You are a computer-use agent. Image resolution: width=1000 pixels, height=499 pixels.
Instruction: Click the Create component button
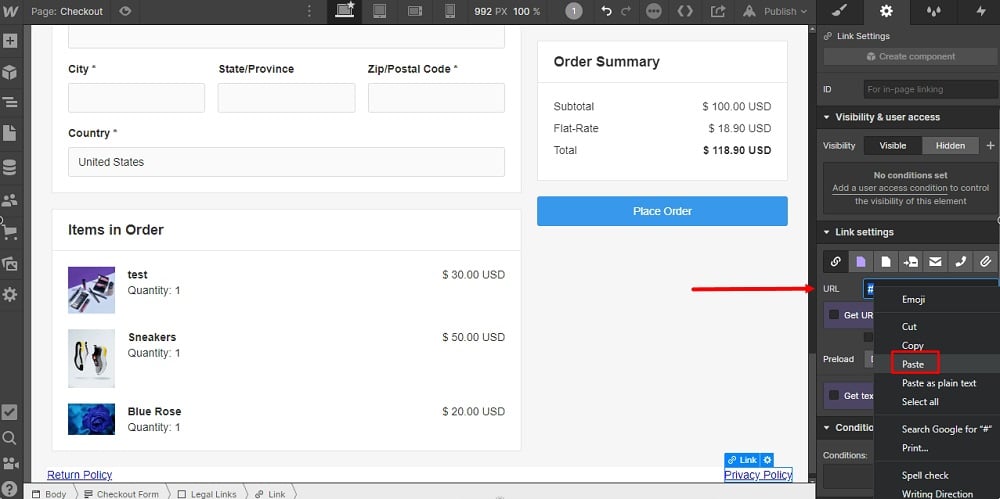910,57
